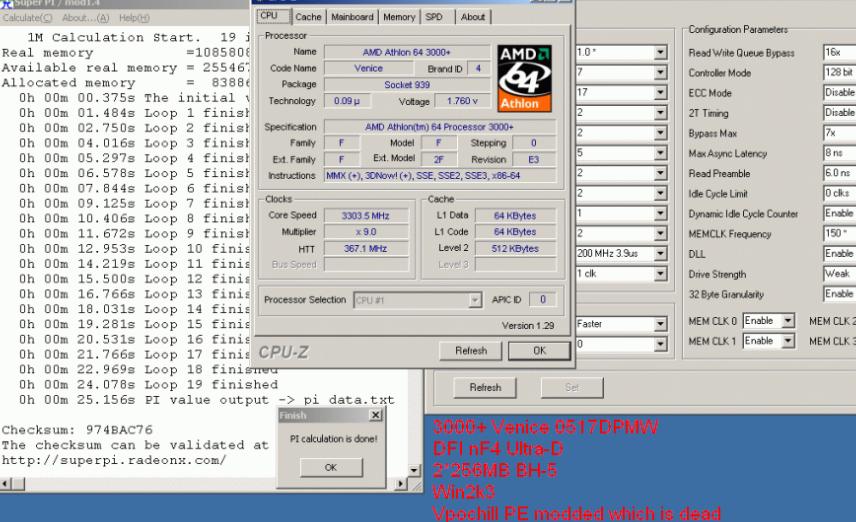Open the Faster dropdown
The image size is (856, 522).
tap(661, 324)
